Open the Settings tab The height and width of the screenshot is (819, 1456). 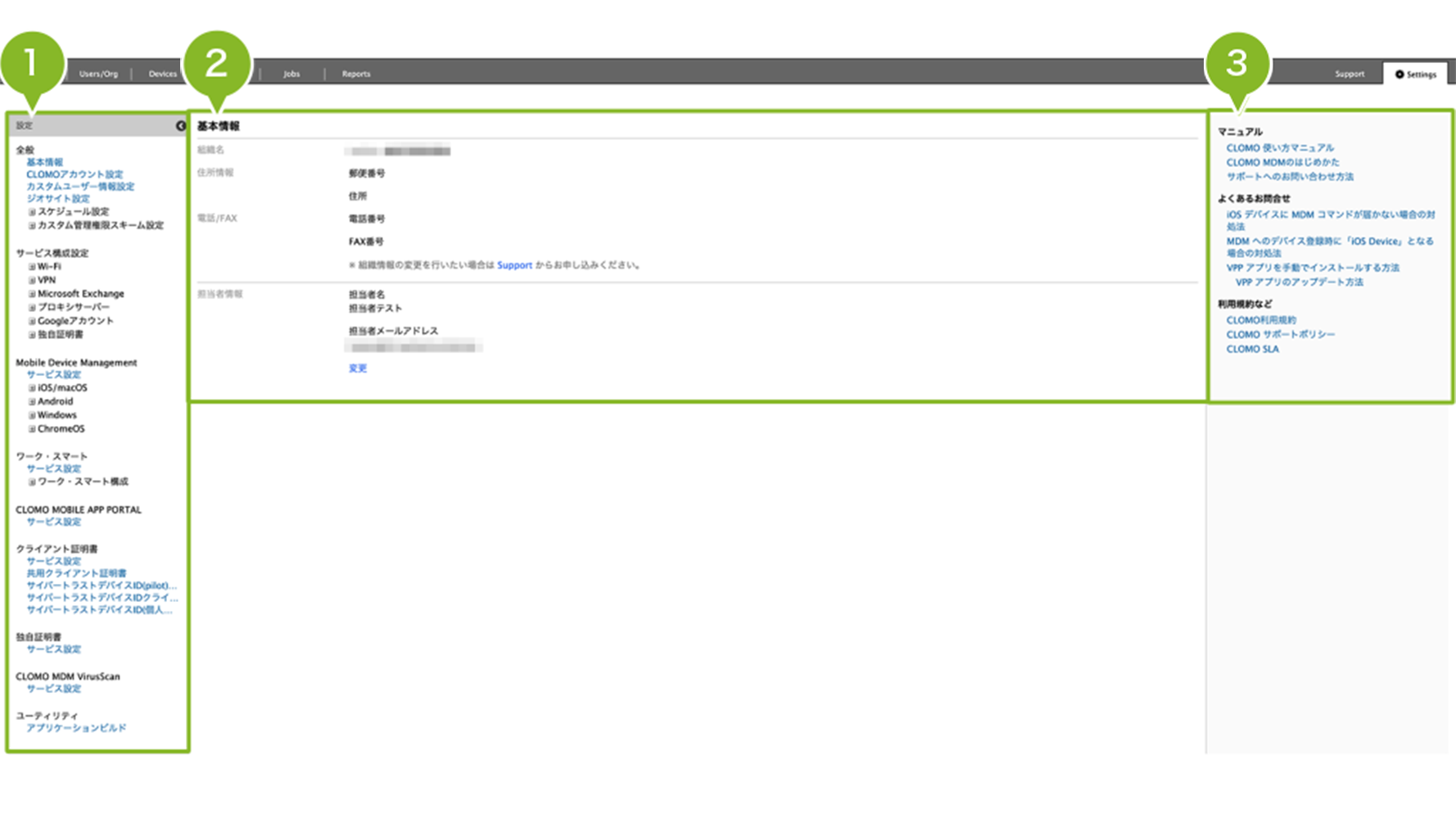click(1416, 75)
